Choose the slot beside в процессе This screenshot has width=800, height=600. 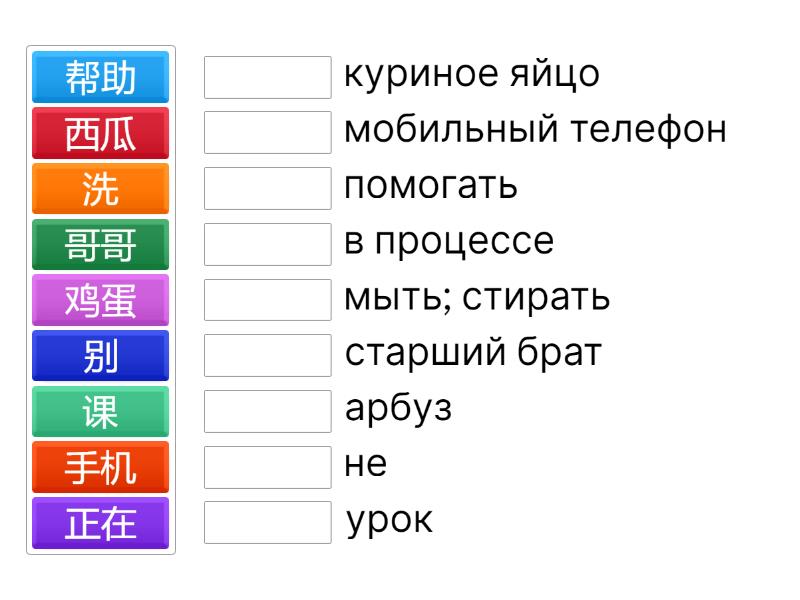click(267, 244)
